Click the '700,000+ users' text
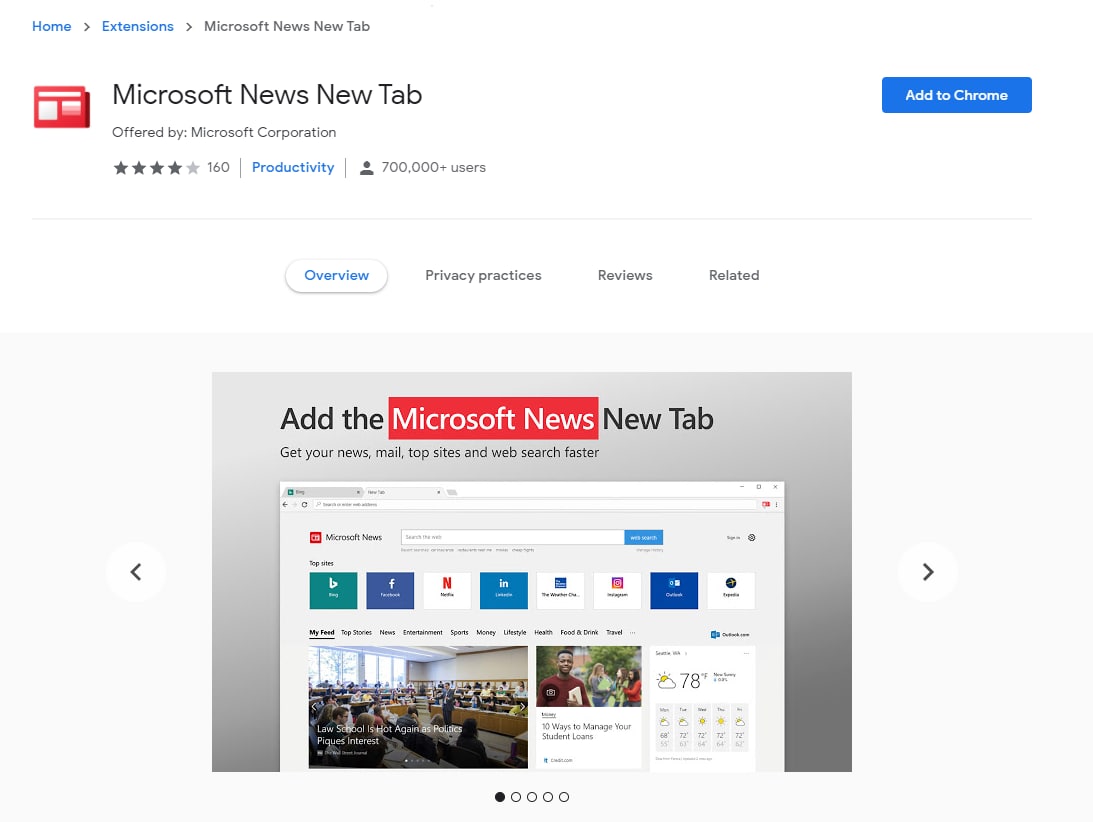 [434, 167]
